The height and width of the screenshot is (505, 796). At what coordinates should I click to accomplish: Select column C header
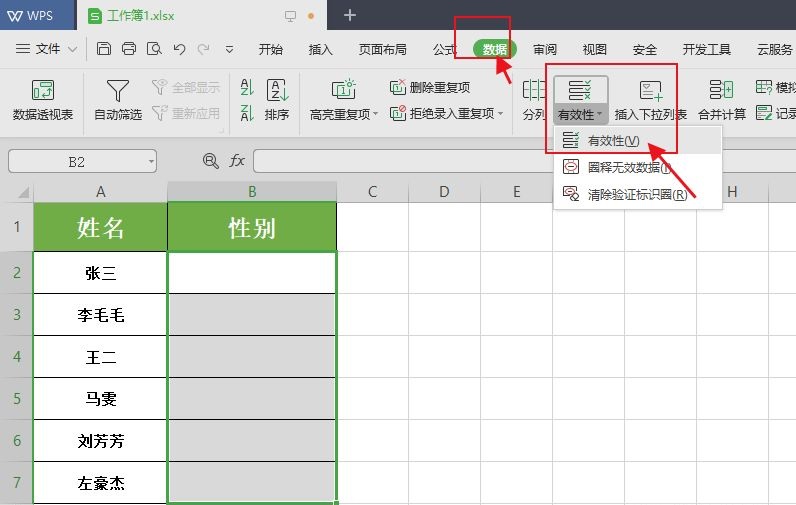click(373, 192)
